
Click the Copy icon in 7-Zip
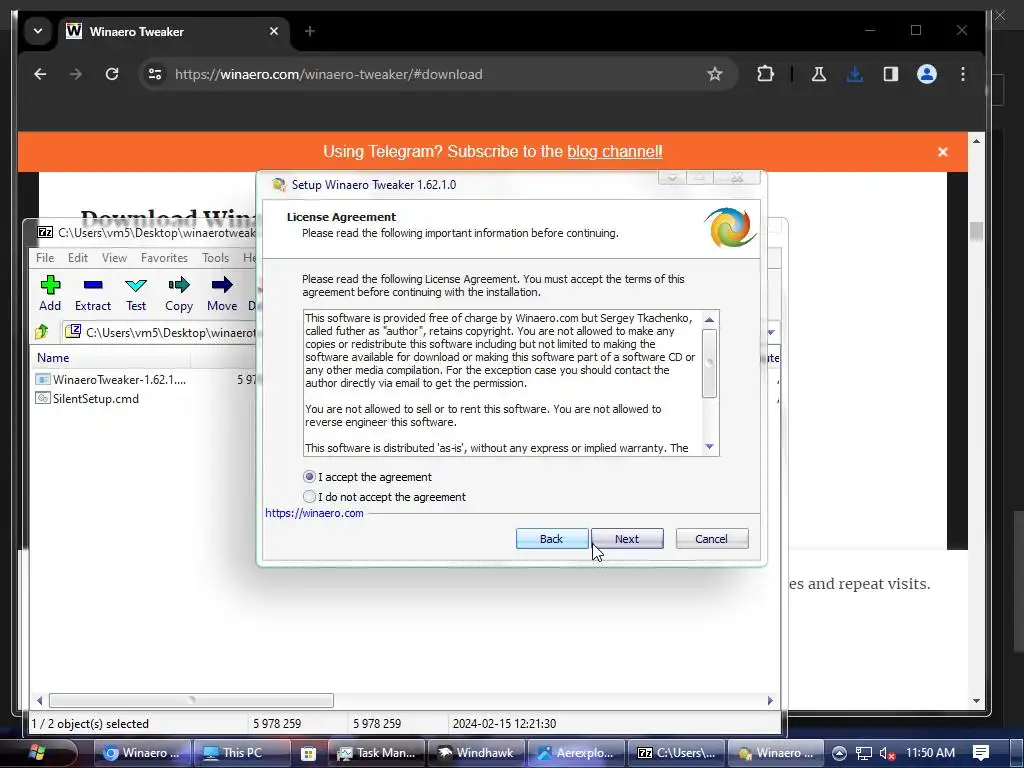point(179,293)
